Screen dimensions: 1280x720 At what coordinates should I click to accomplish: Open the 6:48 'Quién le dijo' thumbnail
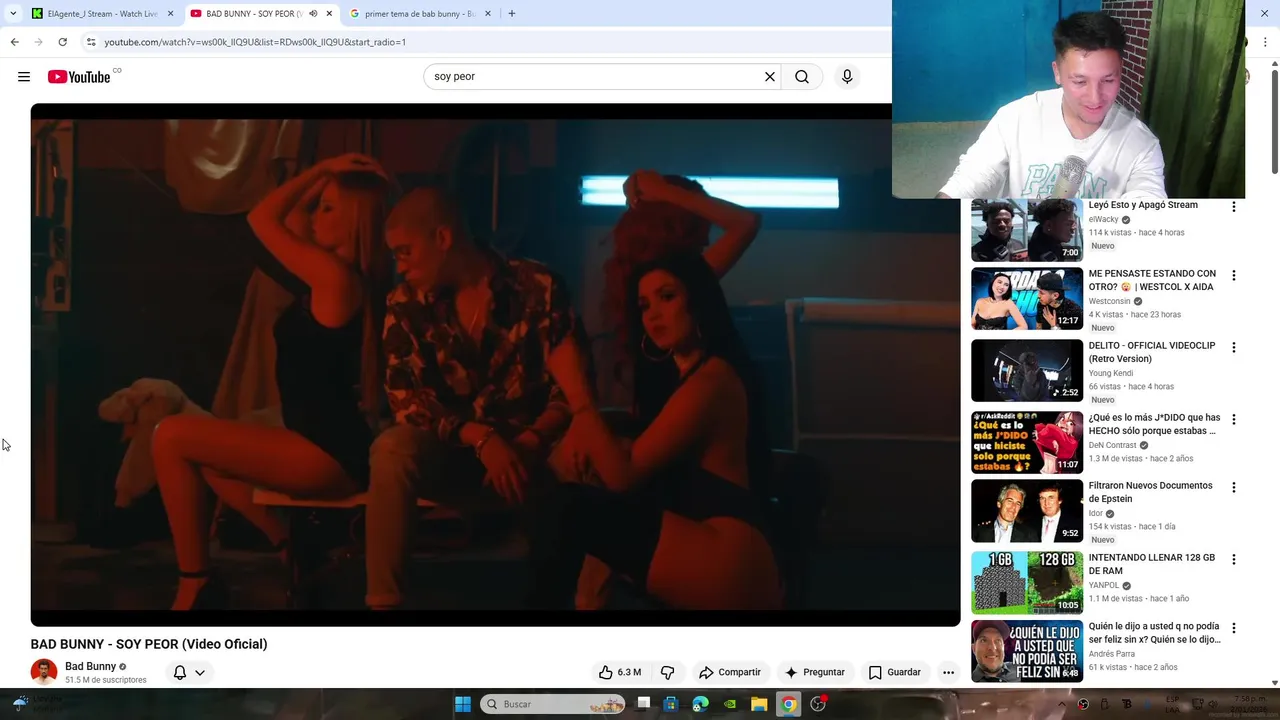(x=1027, y=651)
